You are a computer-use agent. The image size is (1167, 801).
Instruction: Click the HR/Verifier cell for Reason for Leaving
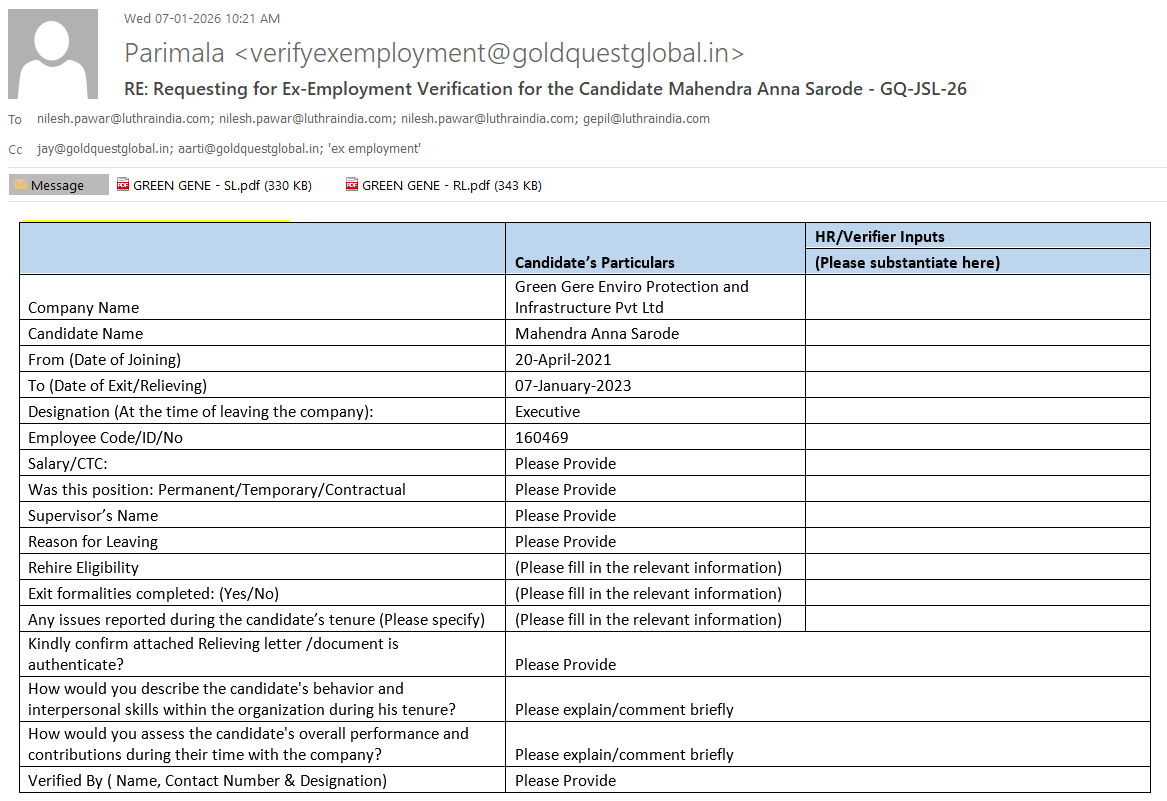pos(977,541)
